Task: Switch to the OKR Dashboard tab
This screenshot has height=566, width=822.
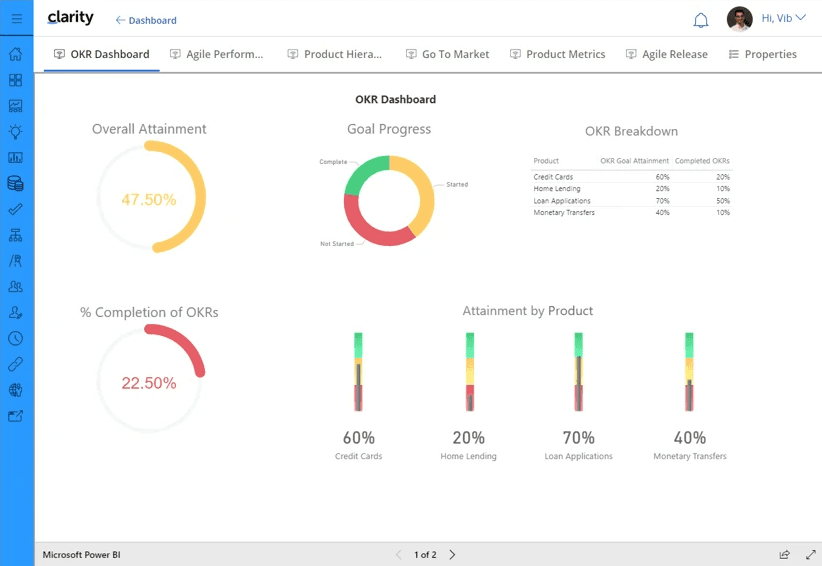Action: pos(102,55)
